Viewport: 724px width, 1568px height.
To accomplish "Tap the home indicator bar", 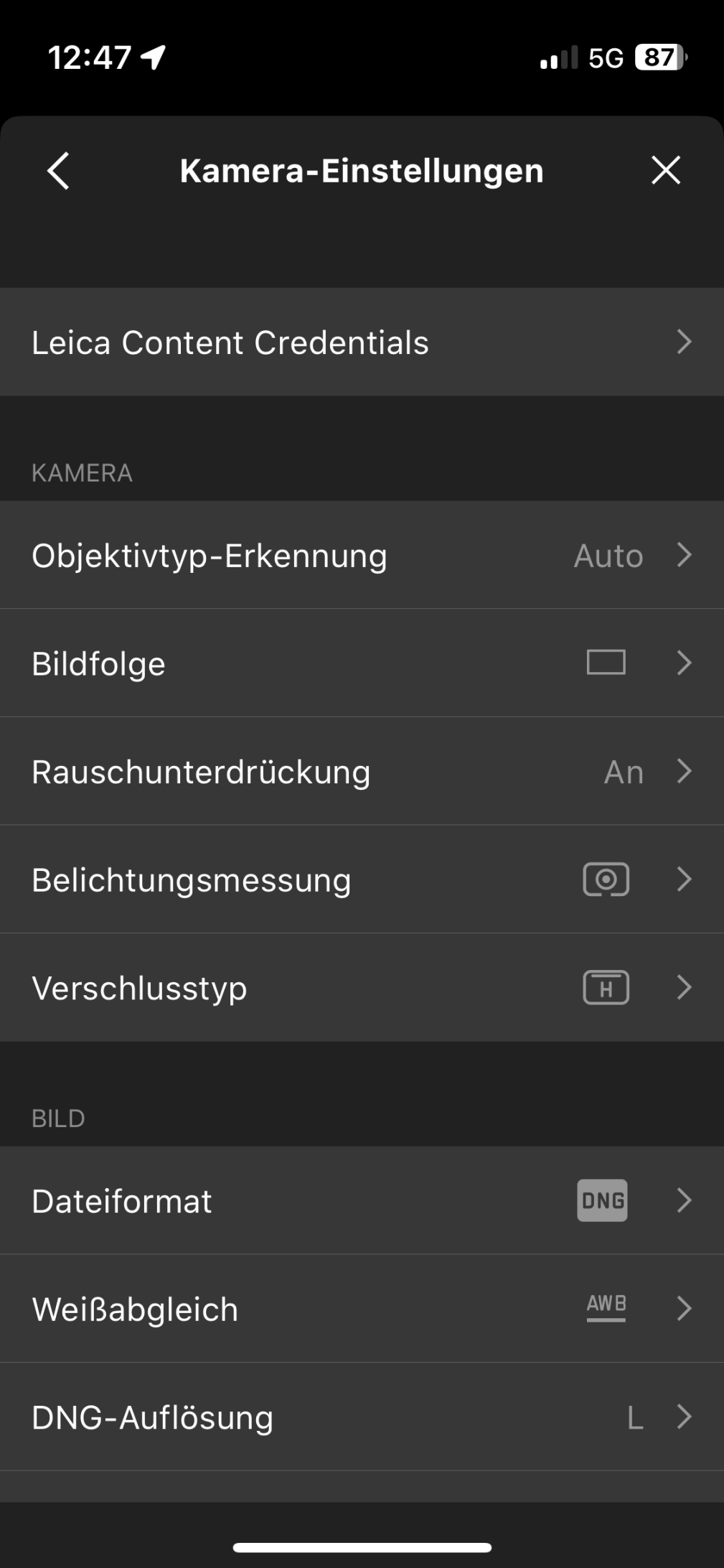I will coord(362,1547).
